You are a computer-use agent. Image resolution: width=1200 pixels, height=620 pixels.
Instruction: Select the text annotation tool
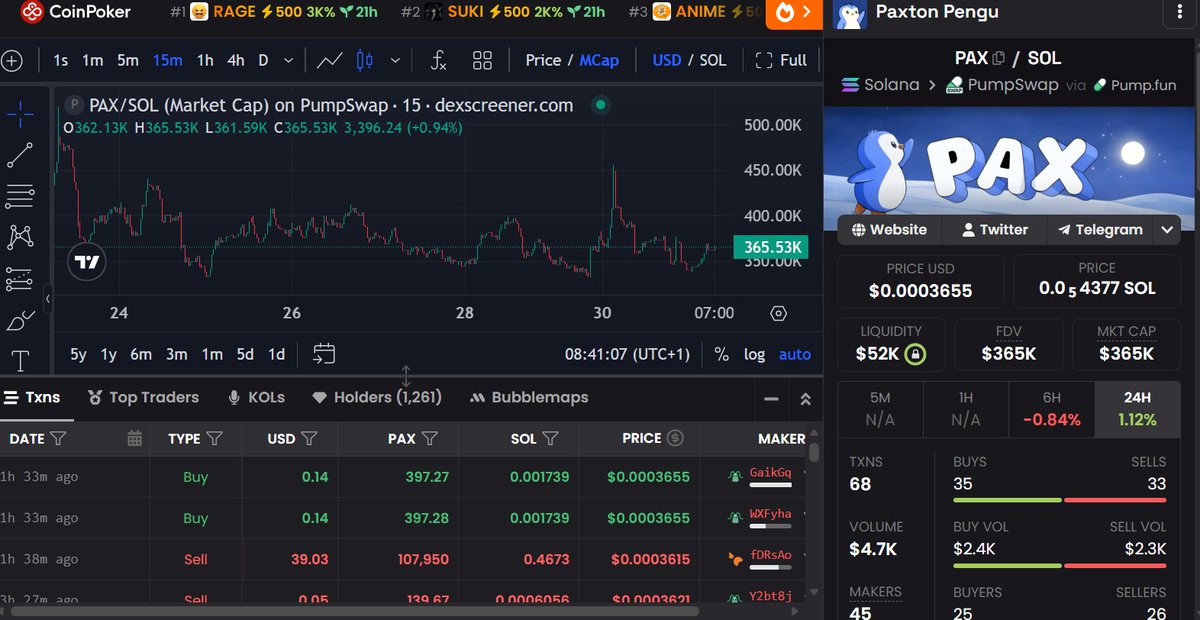[x=20, y=361]
